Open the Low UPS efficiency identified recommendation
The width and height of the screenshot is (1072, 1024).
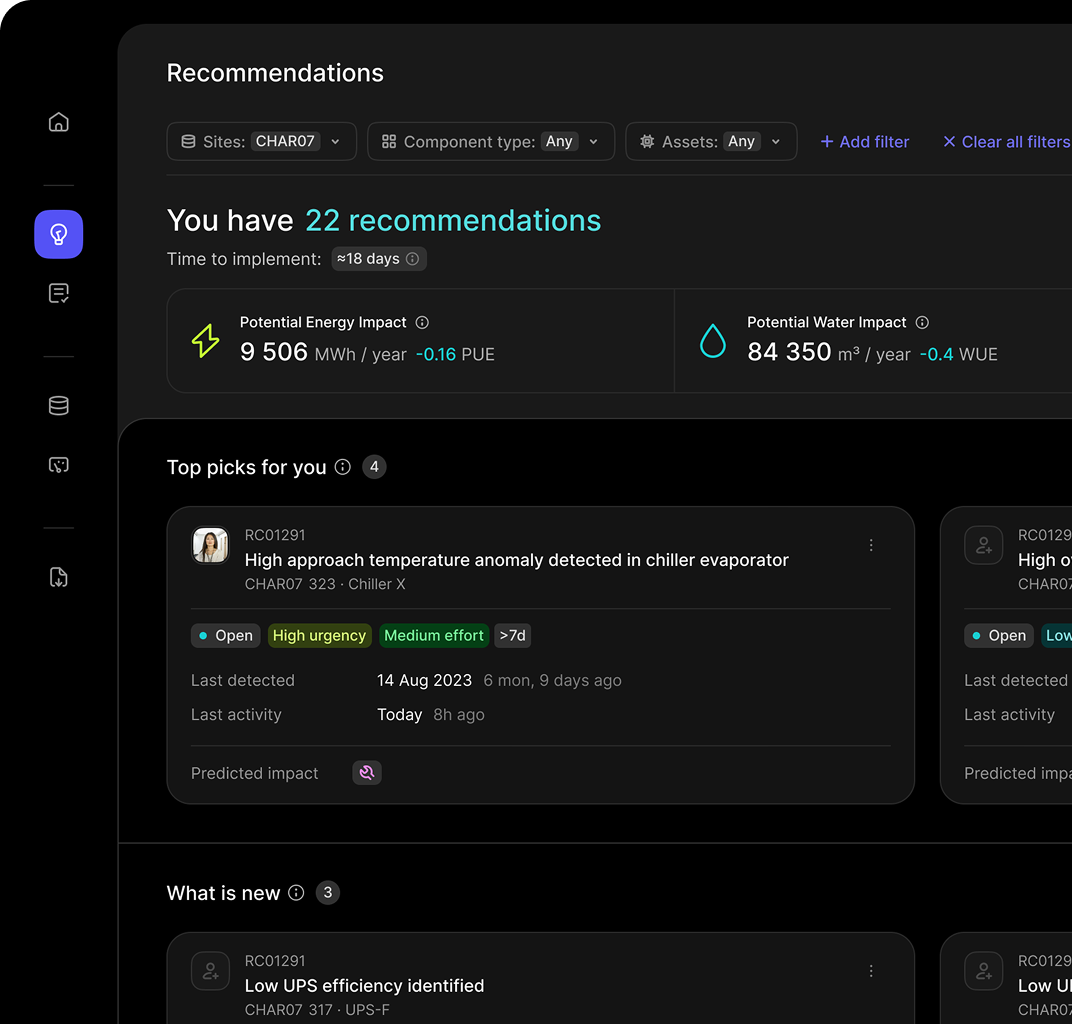[x=364, y=986]
